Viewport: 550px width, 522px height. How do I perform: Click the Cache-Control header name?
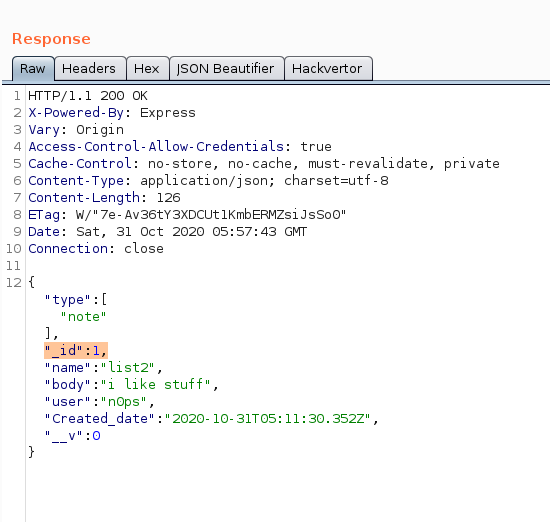click(80, 164)
